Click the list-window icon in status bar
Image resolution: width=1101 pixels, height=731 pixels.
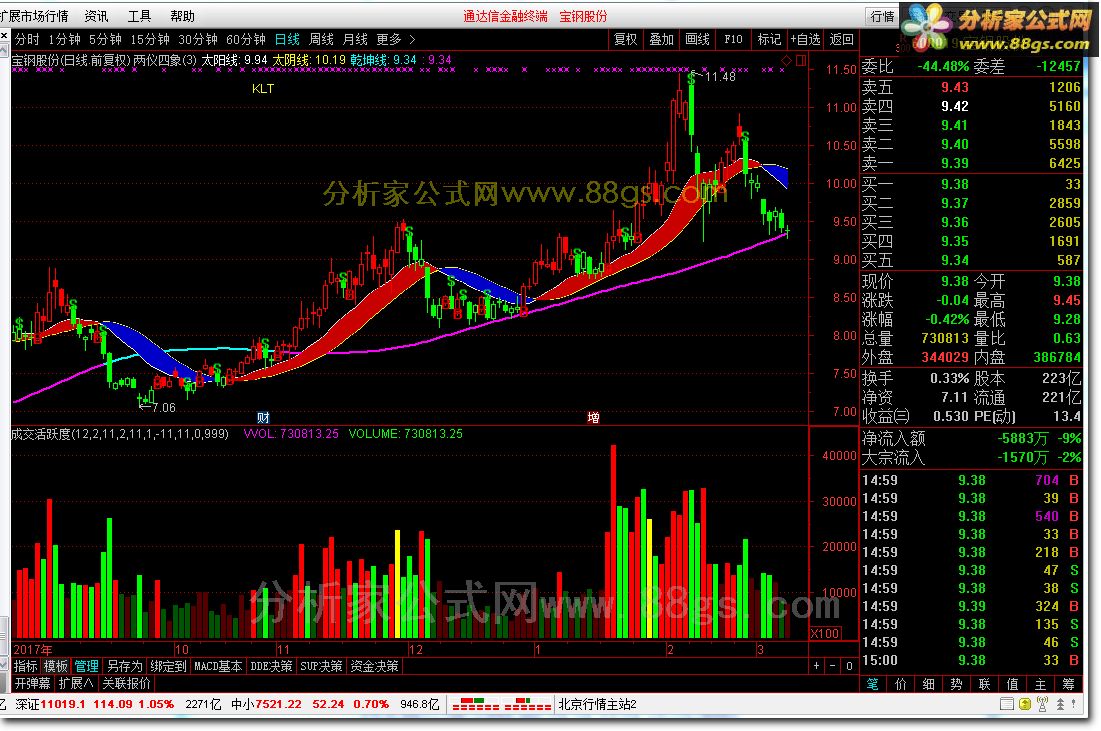coord(1007,704)
